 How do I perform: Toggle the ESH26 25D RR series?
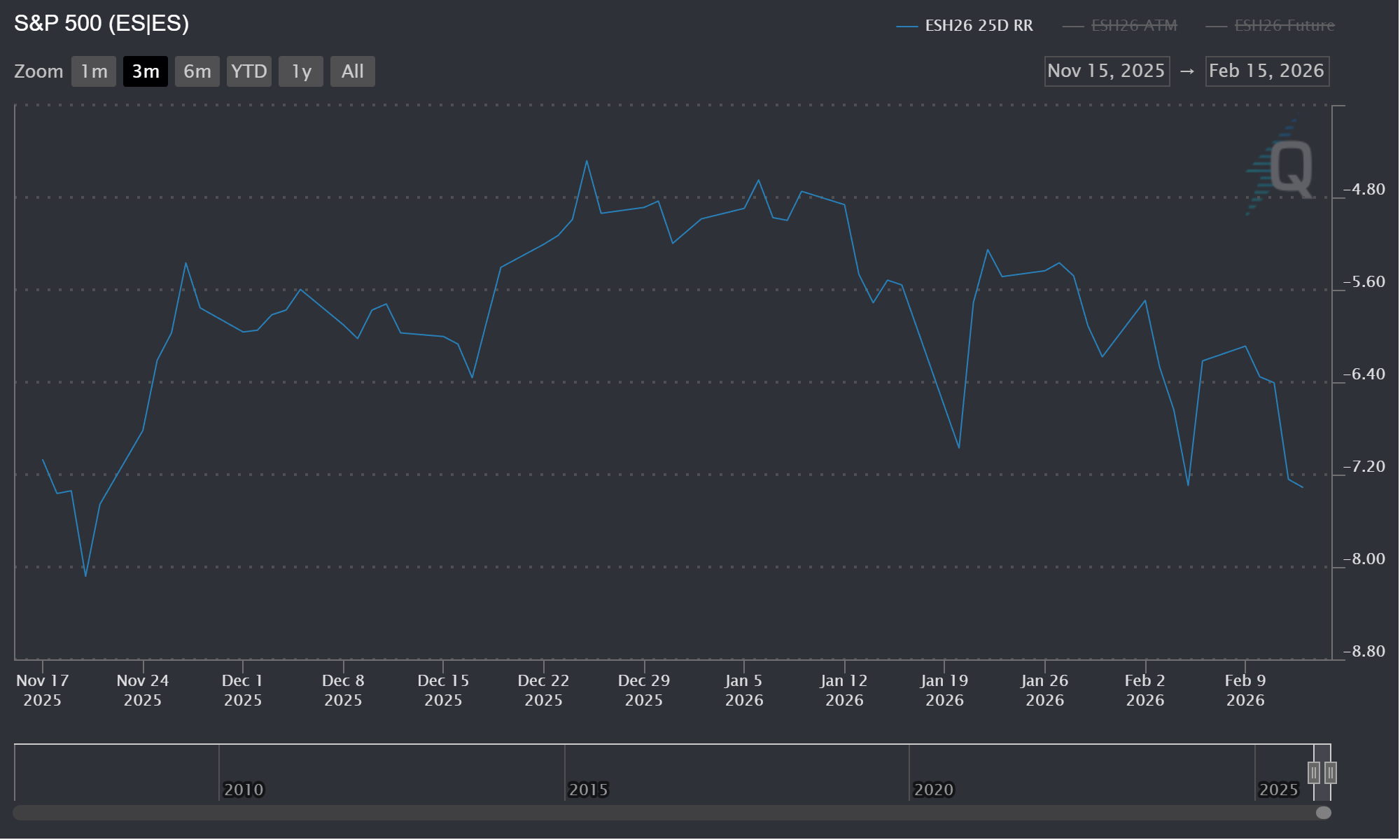click(x=979, y=26)
